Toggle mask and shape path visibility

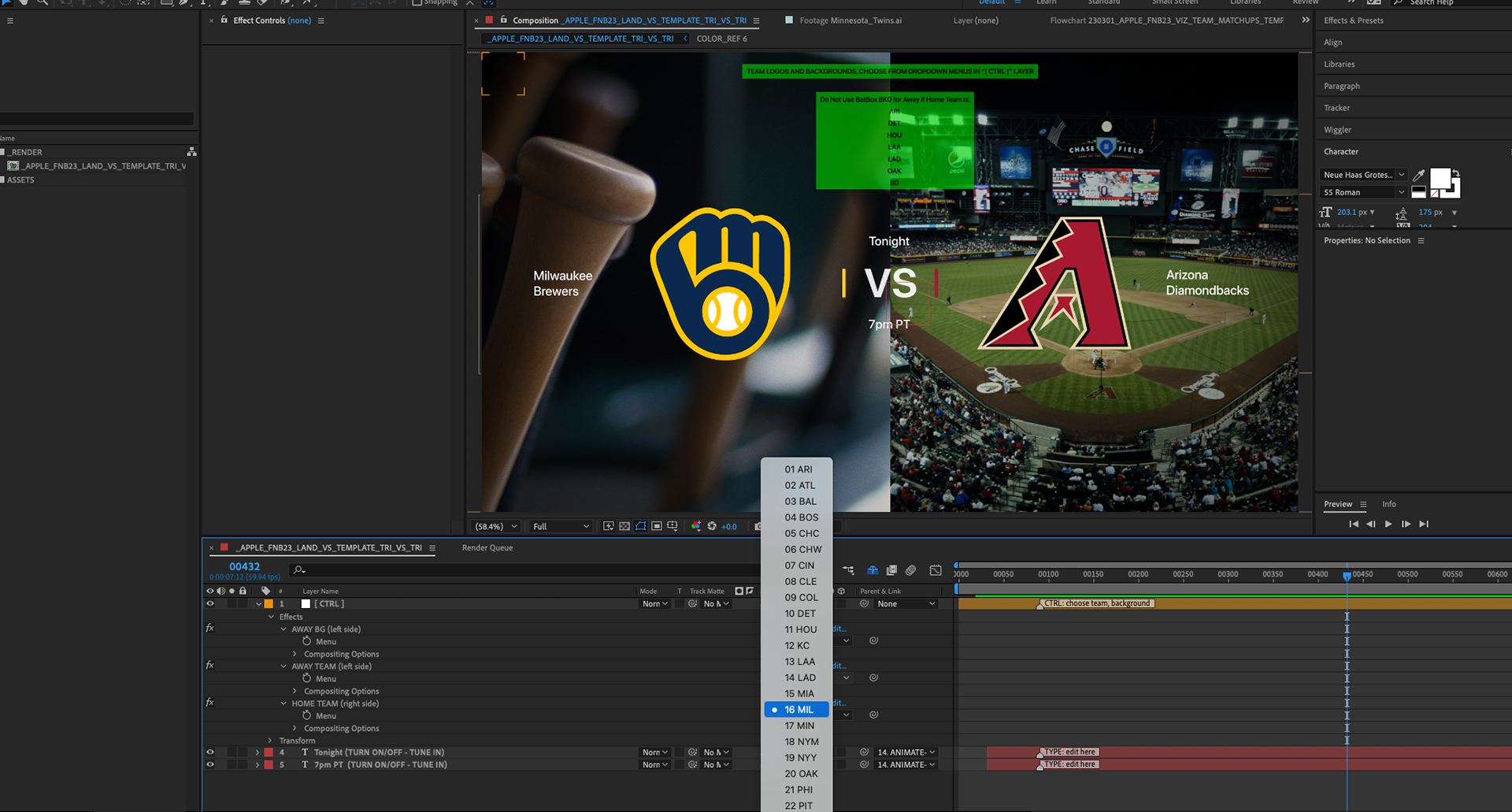pos(640,526)
